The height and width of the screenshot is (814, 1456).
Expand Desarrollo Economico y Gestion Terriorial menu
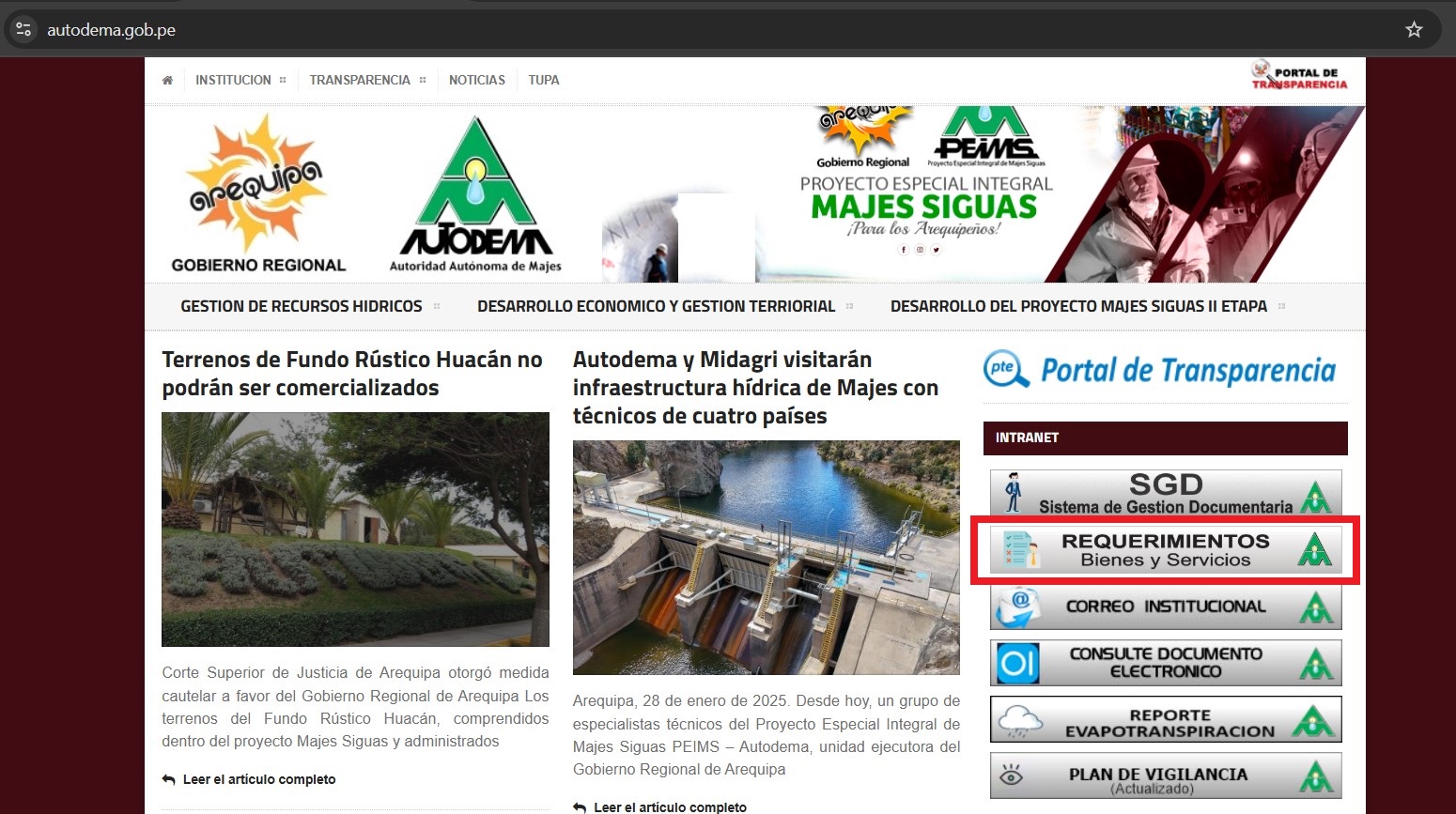(x=665, y=306)
